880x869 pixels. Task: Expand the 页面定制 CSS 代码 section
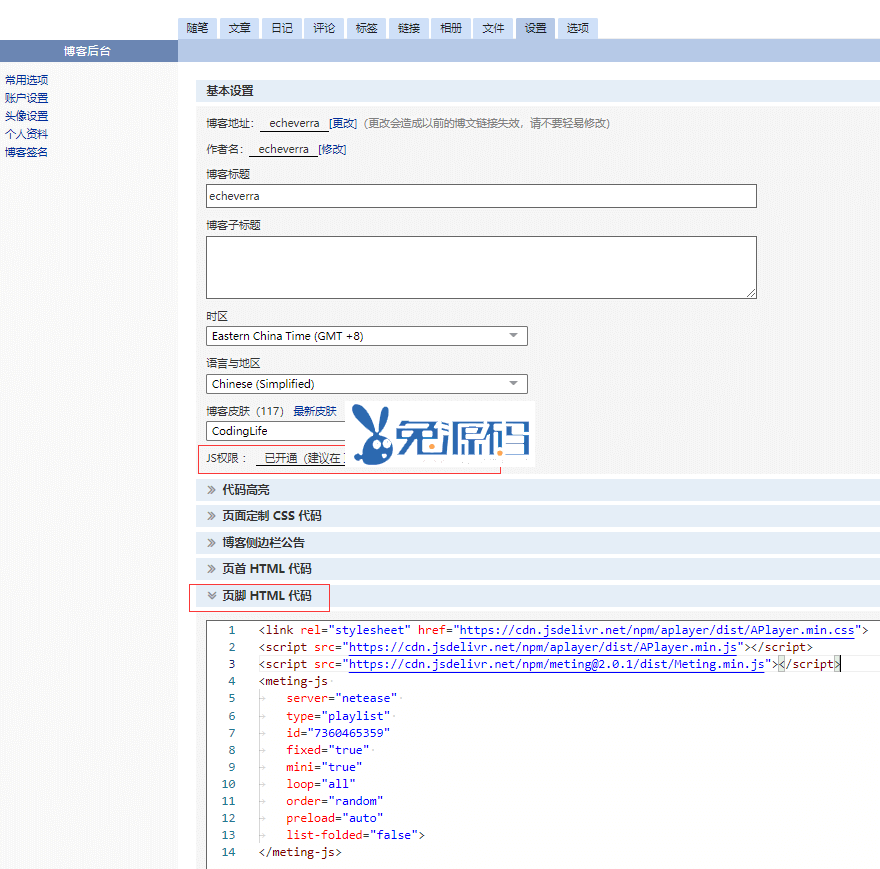pyautogui.click(x=272, y=515)
